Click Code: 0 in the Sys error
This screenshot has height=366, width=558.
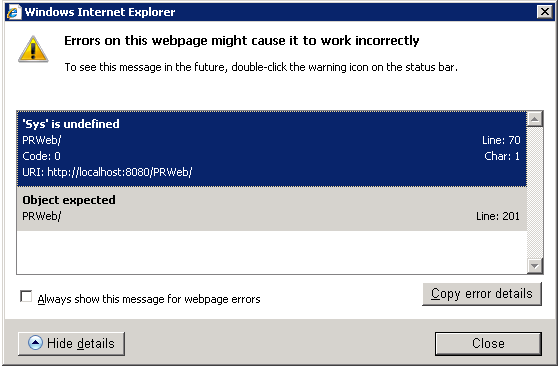41,156
